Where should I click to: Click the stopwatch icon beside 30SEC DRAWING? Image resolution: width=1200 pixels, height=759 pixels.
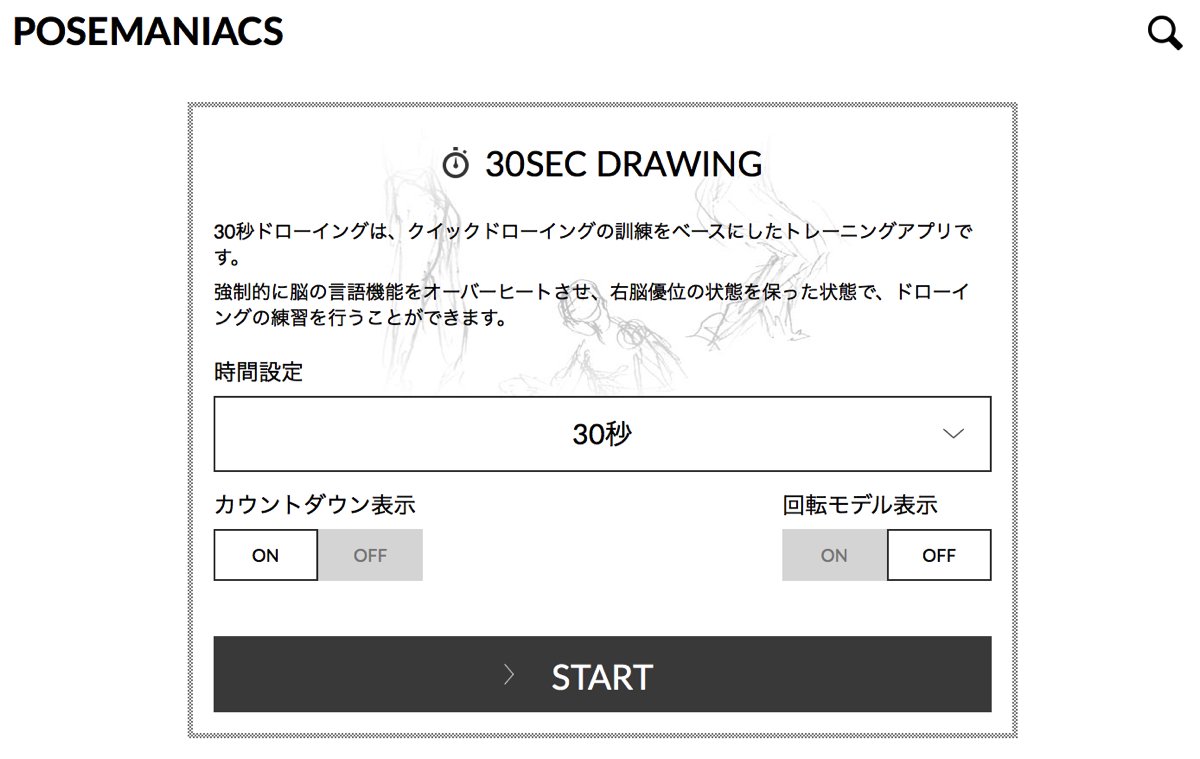point(455,163)
